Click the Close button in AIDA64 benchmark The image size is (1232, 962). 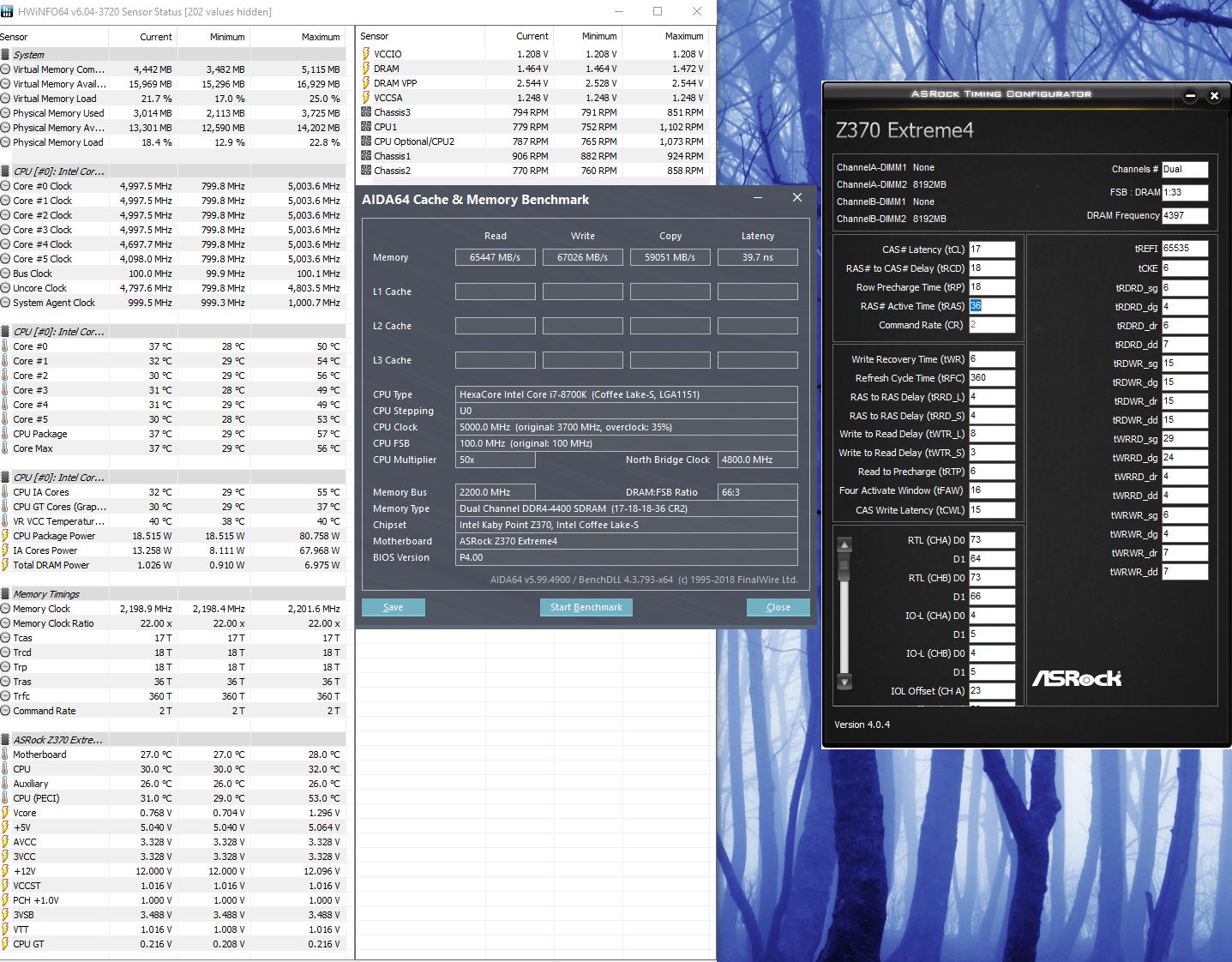pos(778,607)
